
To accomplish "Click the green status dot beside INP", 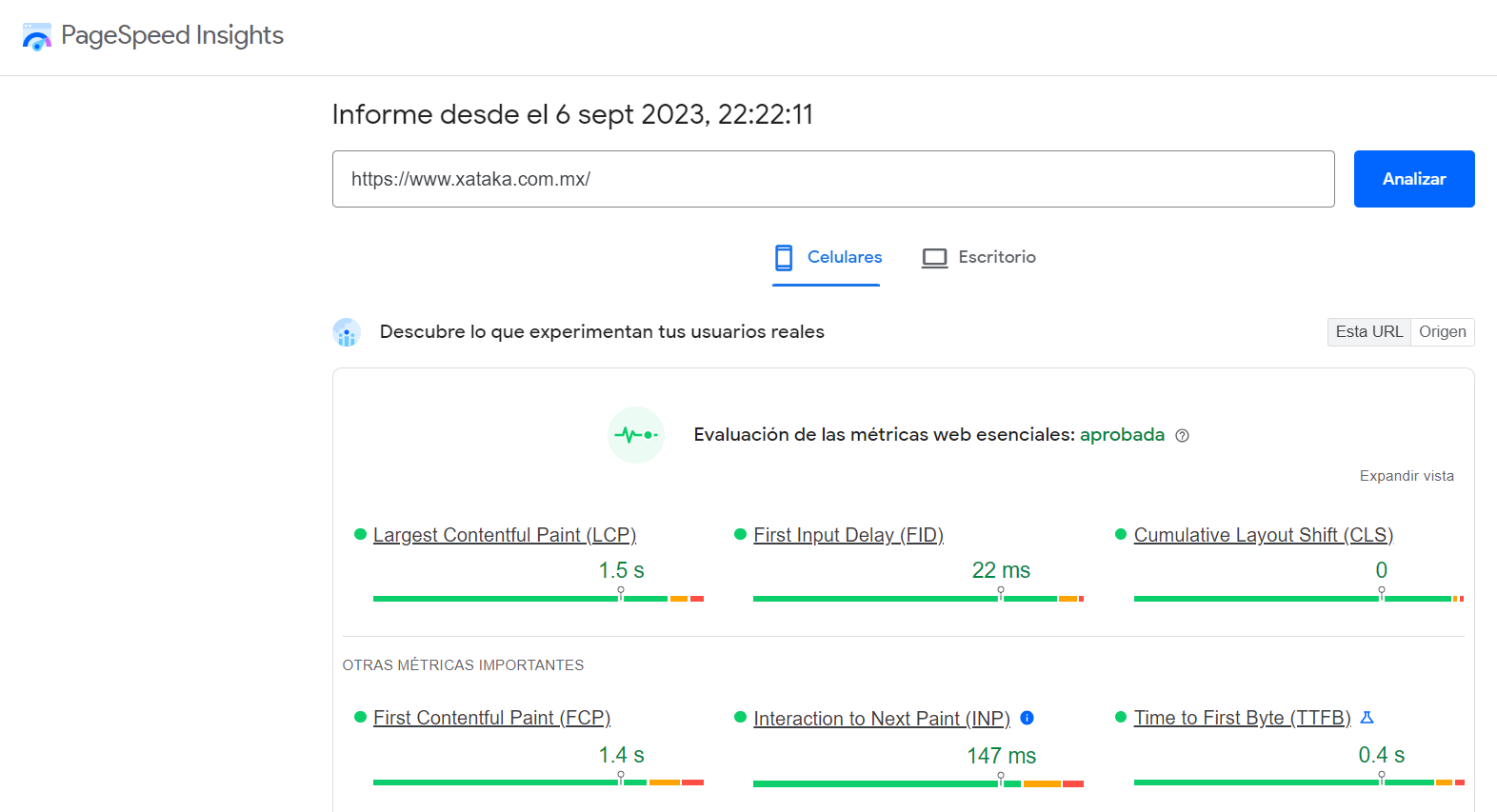I will click(x=740, y=717).
